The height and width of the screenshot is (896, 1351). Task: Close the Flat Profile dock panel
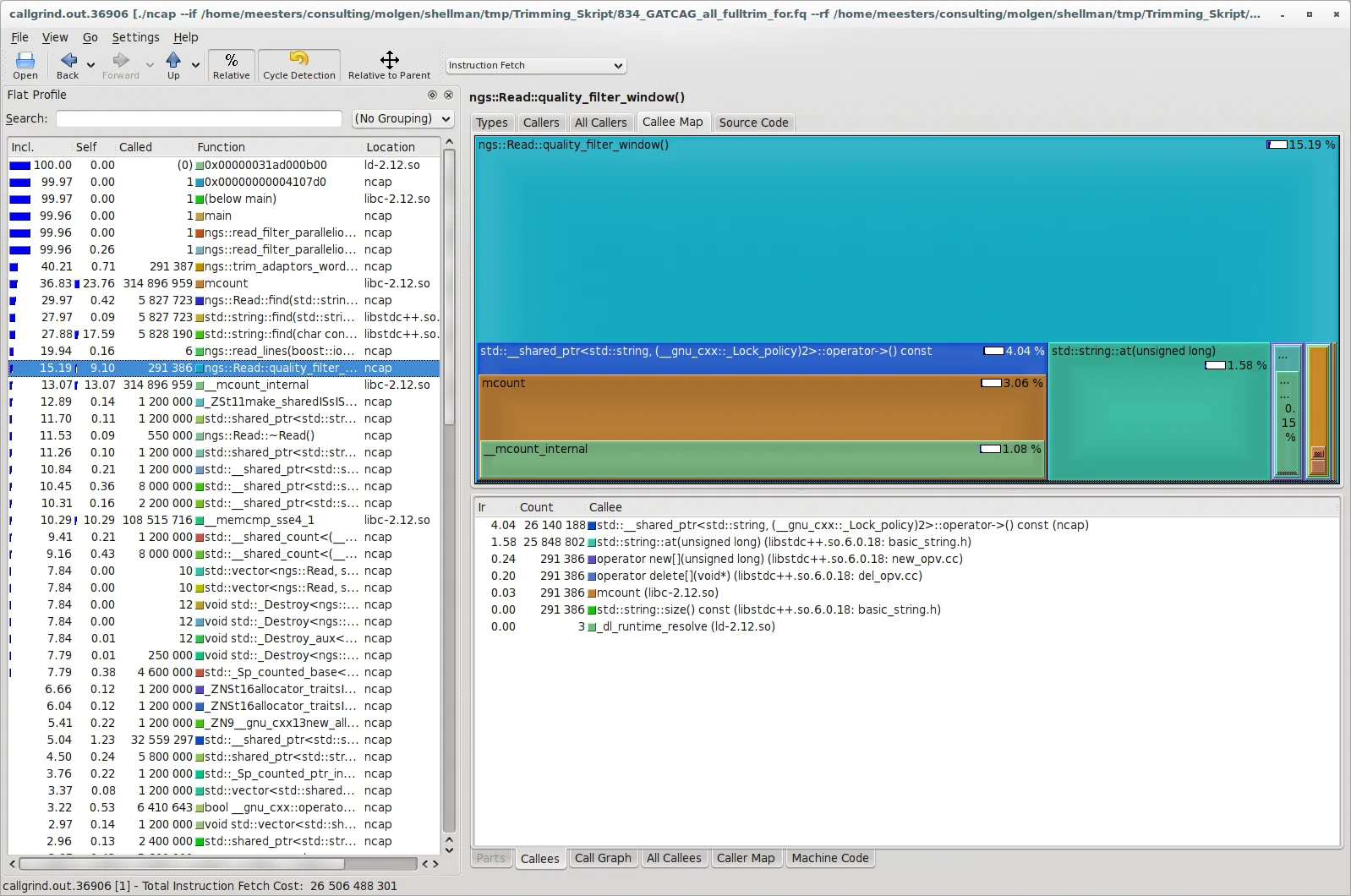[449, 96]
